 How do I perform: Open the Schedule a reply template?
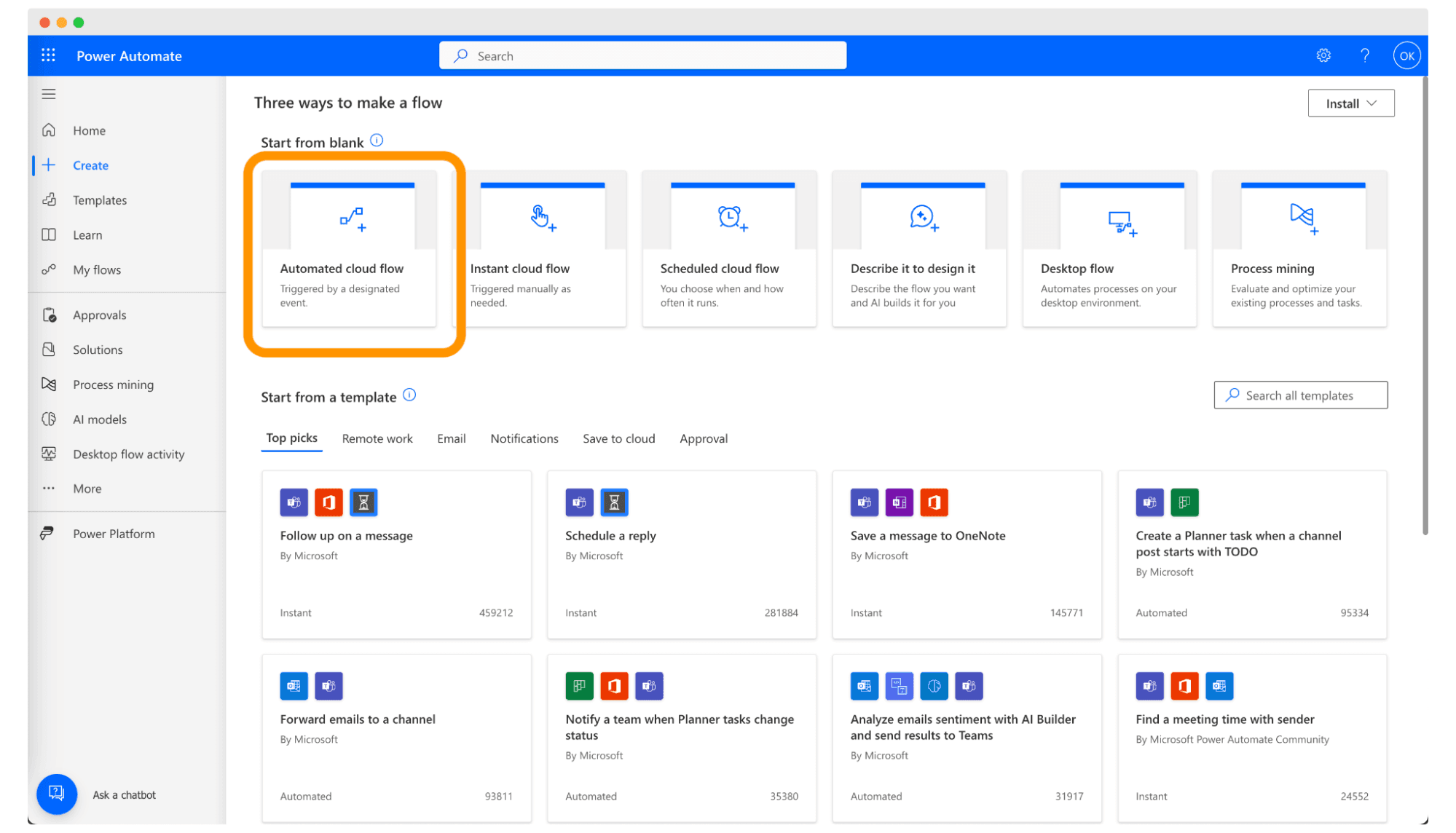point(682,554)
